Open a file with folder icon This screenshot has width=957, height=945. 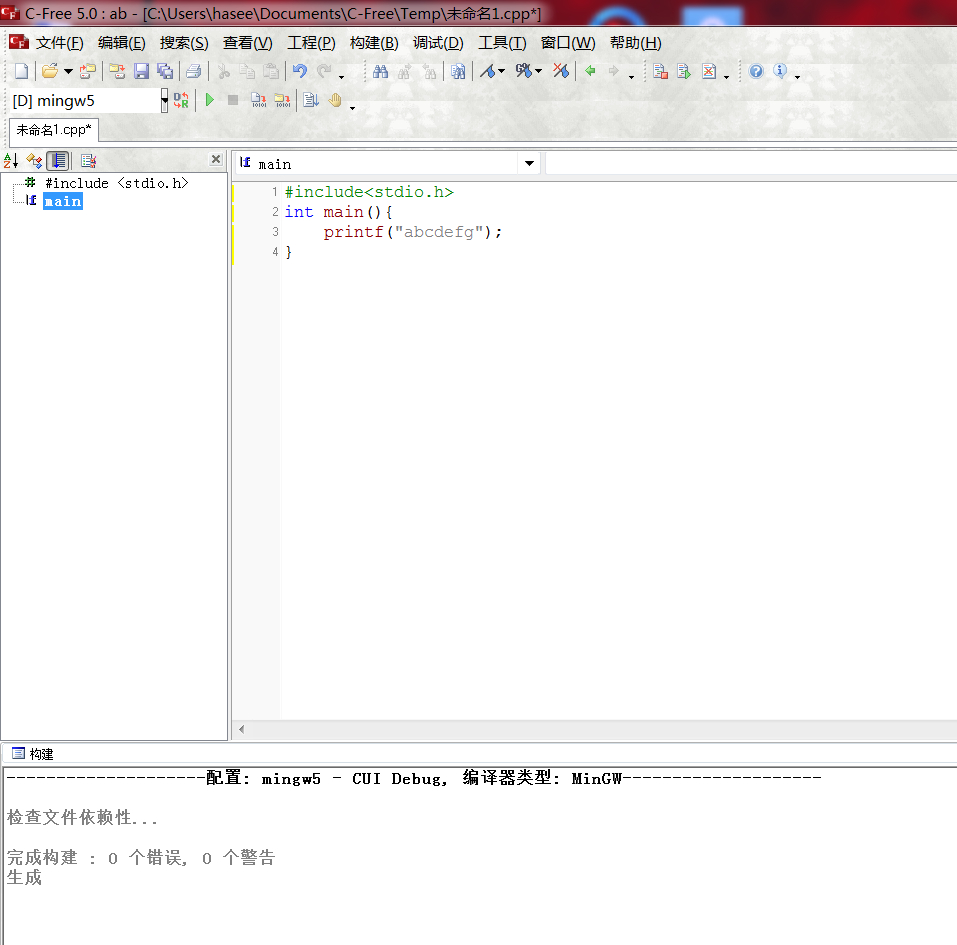click(50, 71)
